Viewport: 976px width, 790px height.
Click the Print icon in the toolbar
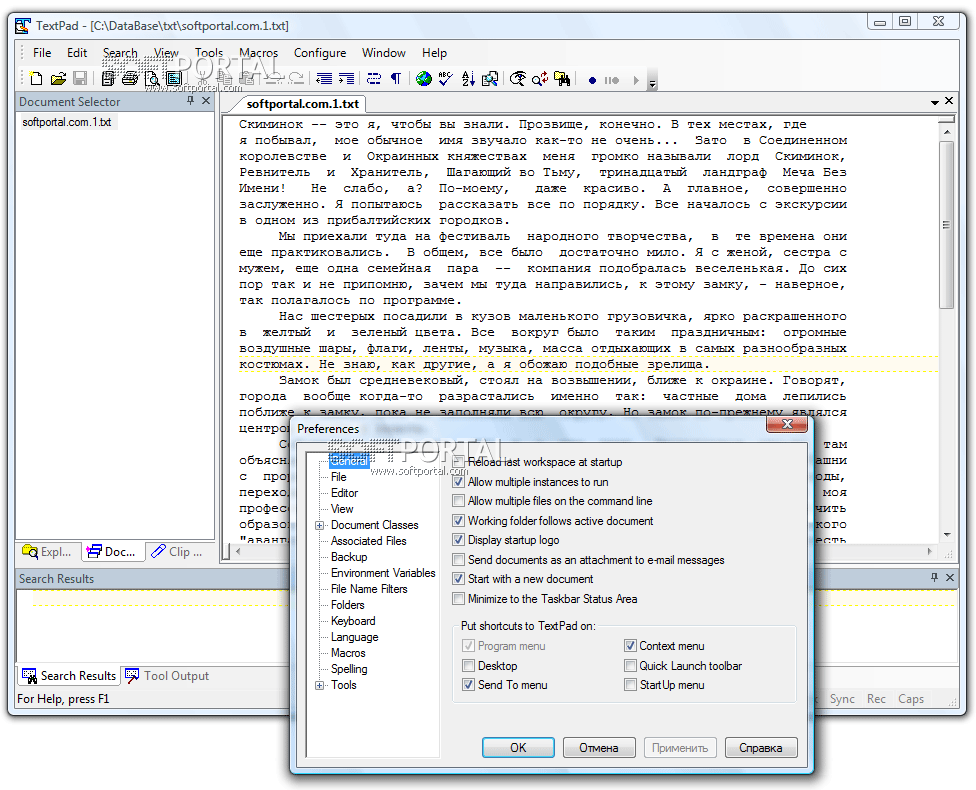[x=130, y=79]
